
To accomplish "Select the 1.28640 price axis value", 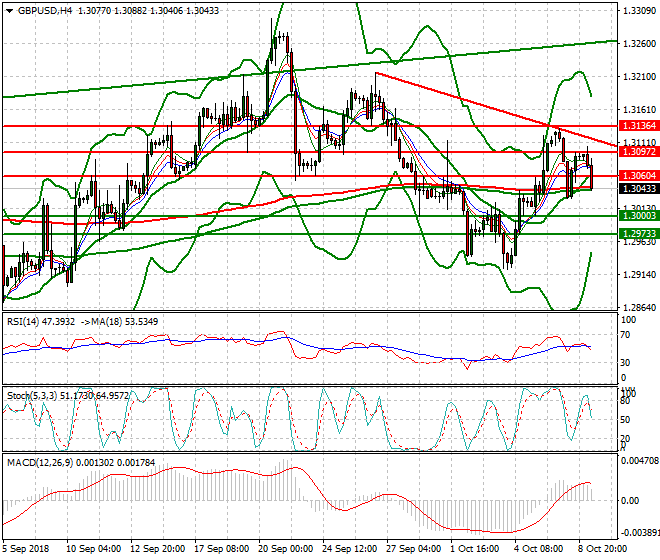I will coord(639,308).
